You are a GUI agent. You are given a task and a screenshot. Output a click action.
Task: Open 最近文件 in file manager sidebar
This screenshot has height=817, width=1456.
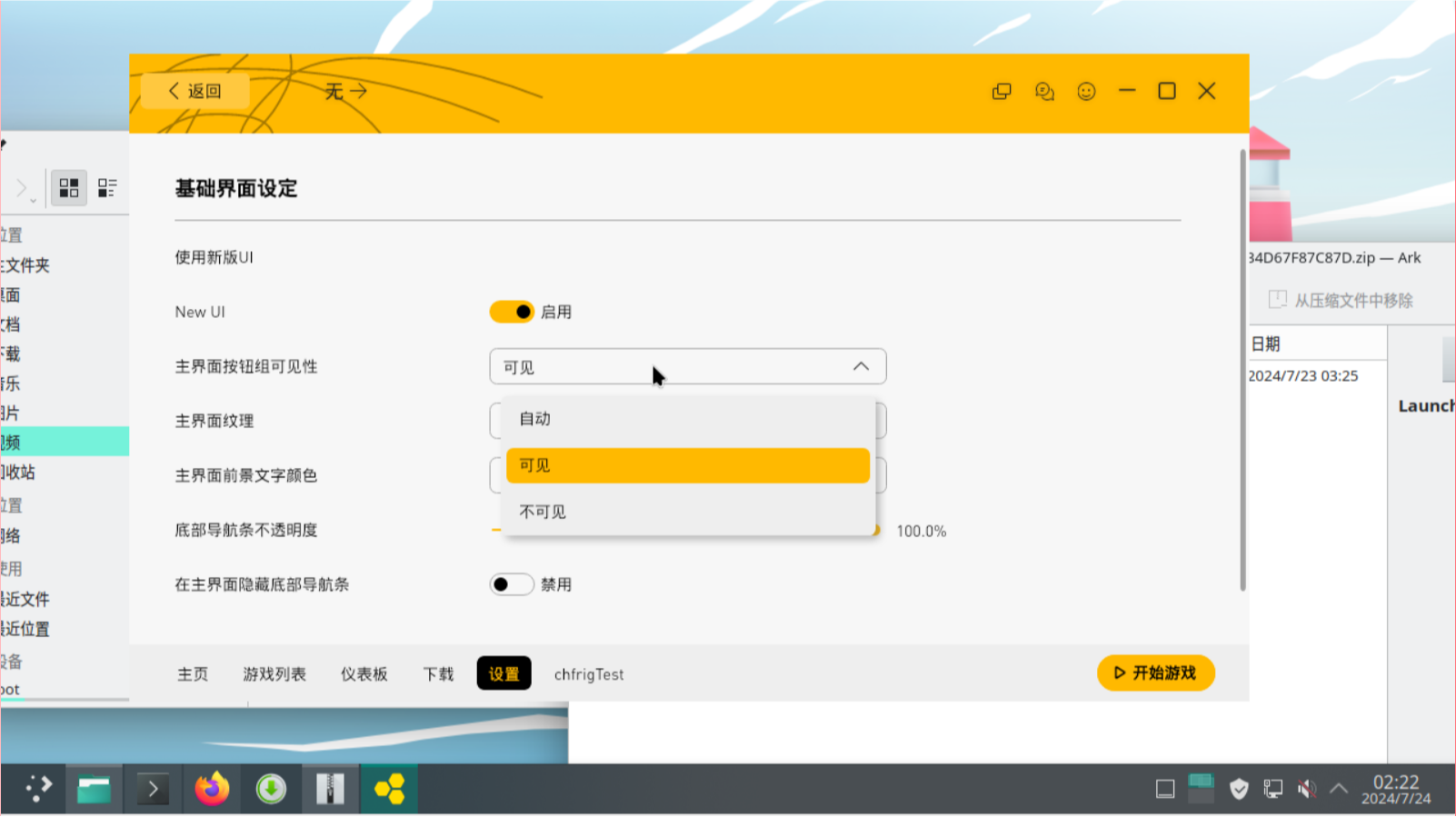pyautogui.click(x=64, y=599)
